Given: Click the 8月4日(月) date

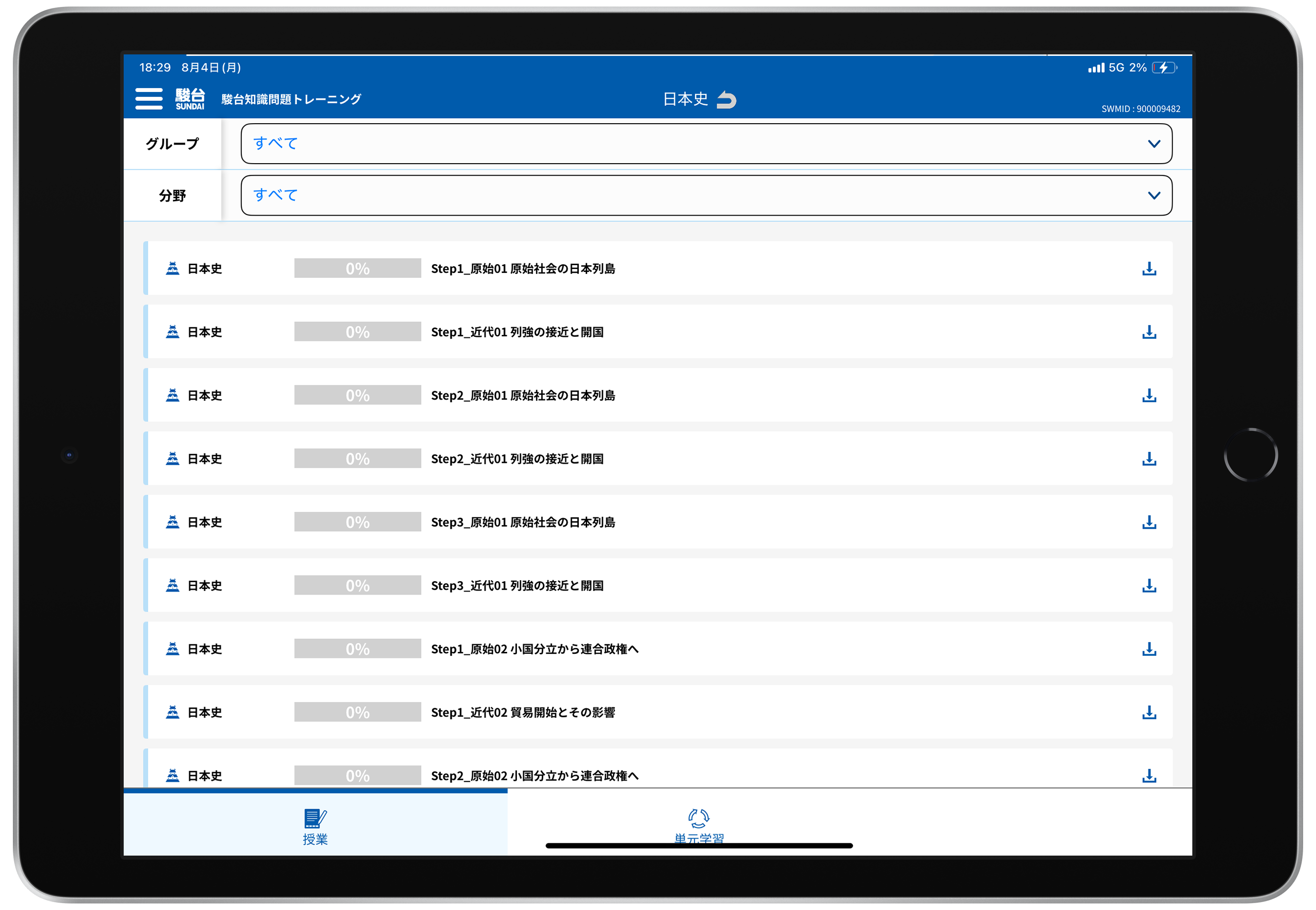Looking at the screenshot, I should tap(211, 67).
